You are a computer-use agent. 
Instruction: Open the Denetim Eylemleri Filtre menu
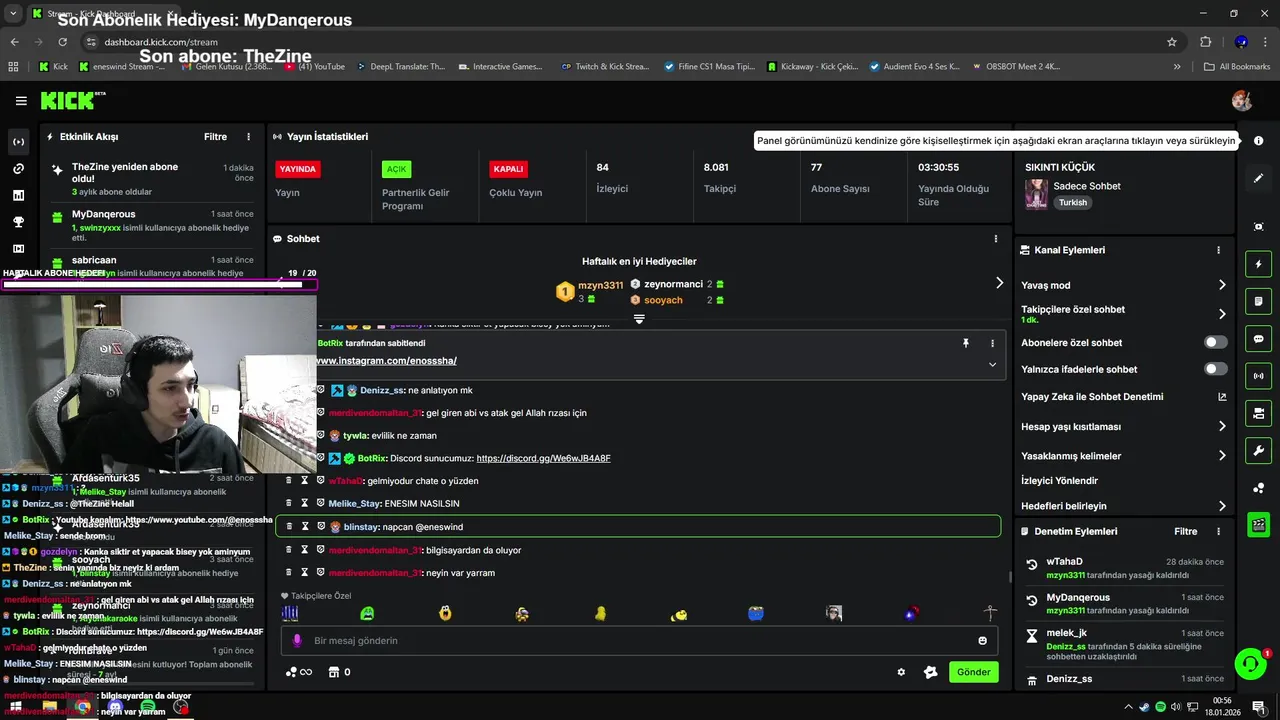[x=1185, y=532]
